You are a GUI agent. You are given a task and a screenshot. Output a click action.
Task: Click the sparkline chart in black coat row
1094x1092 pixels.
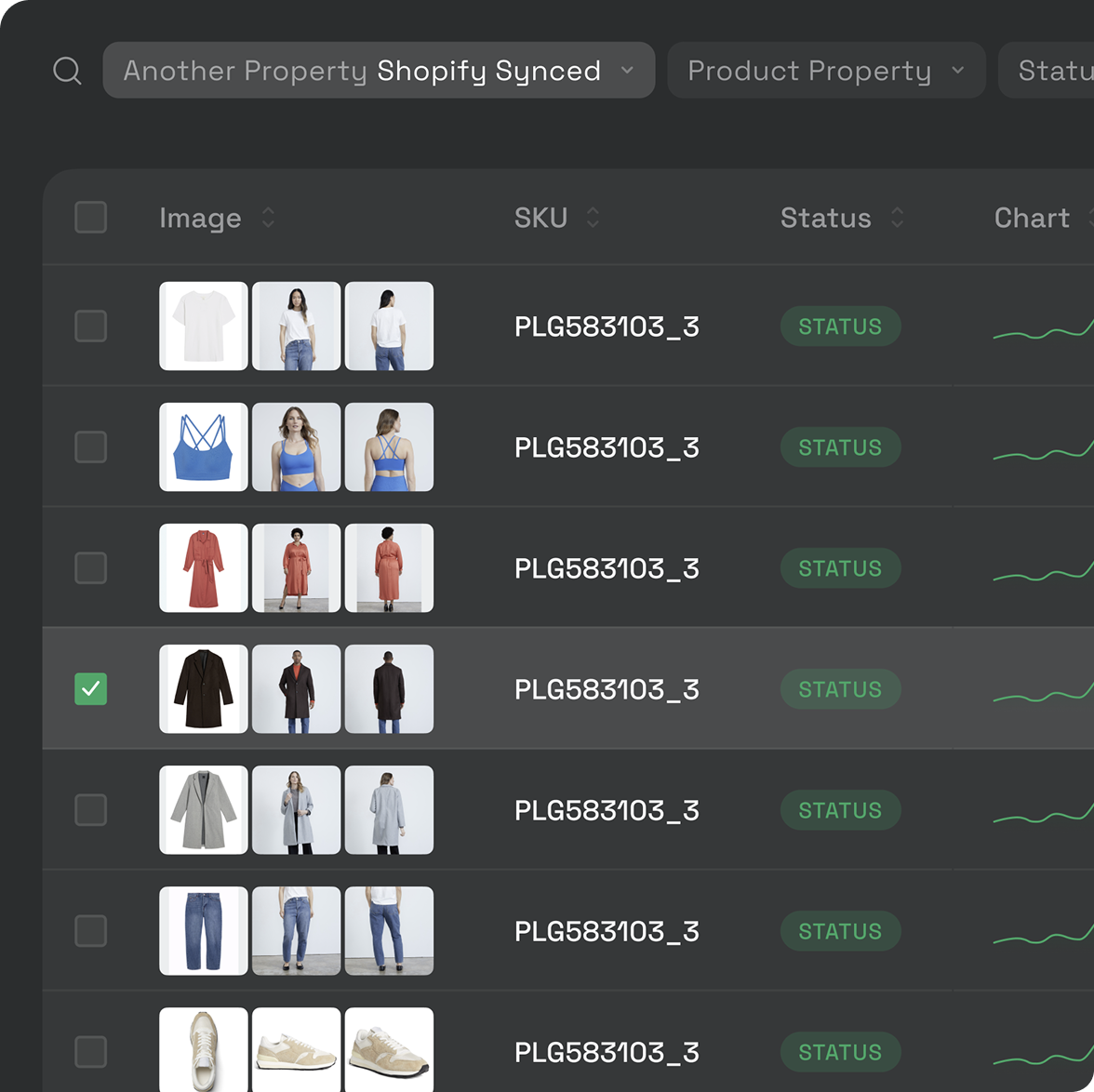[1043, 692]
